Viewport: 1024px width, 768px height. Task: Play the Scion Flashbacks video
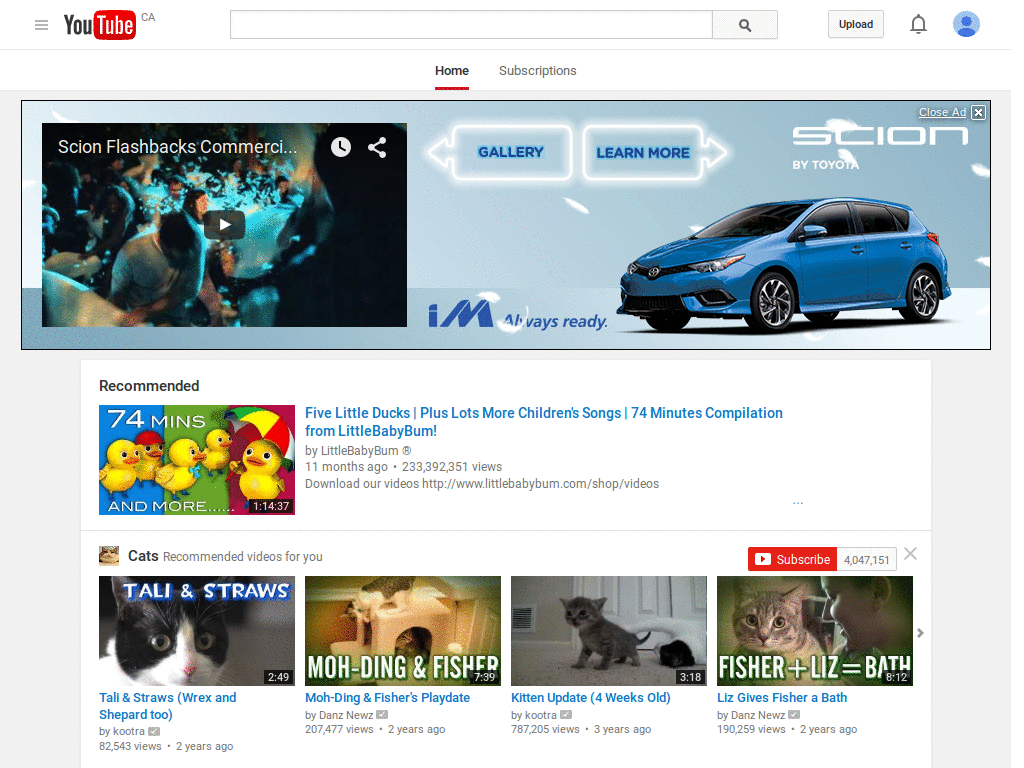(224, 225)
